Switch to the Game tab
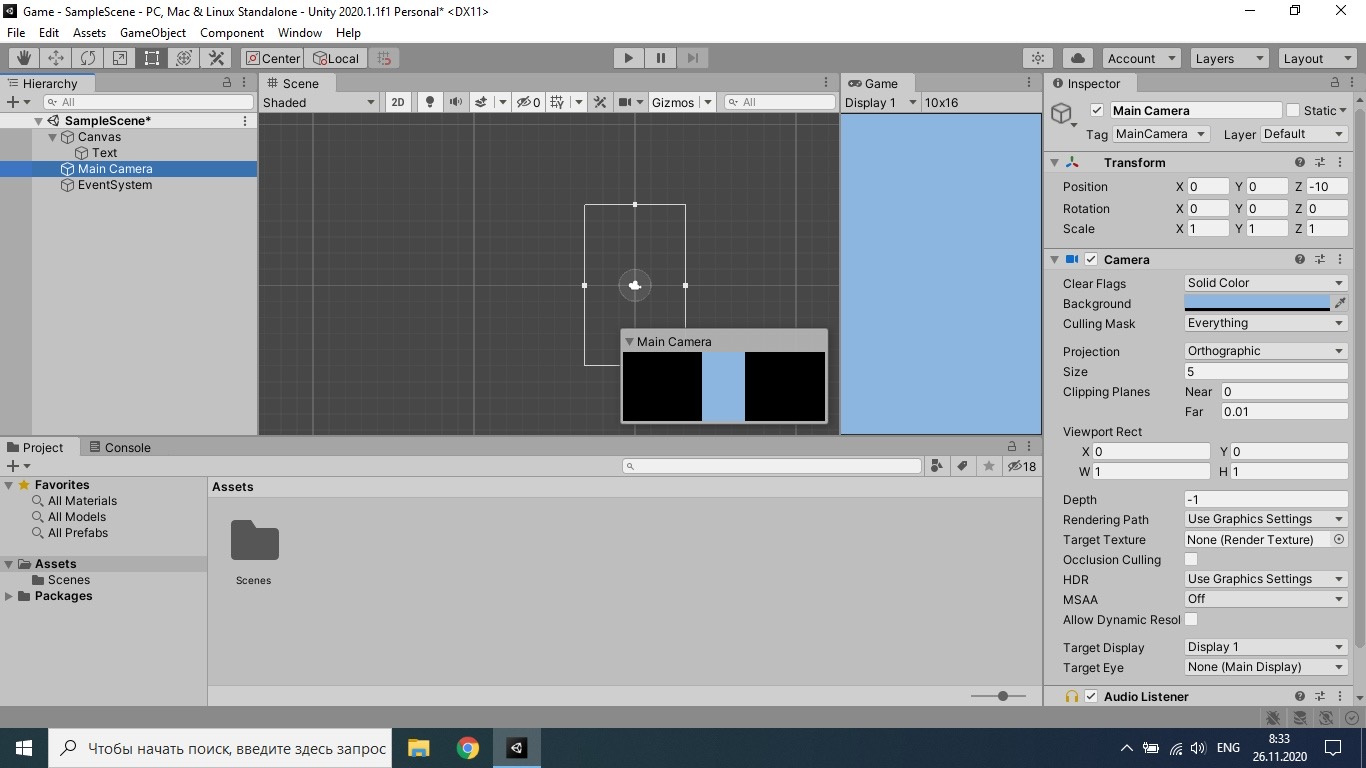 pos(873,83)
